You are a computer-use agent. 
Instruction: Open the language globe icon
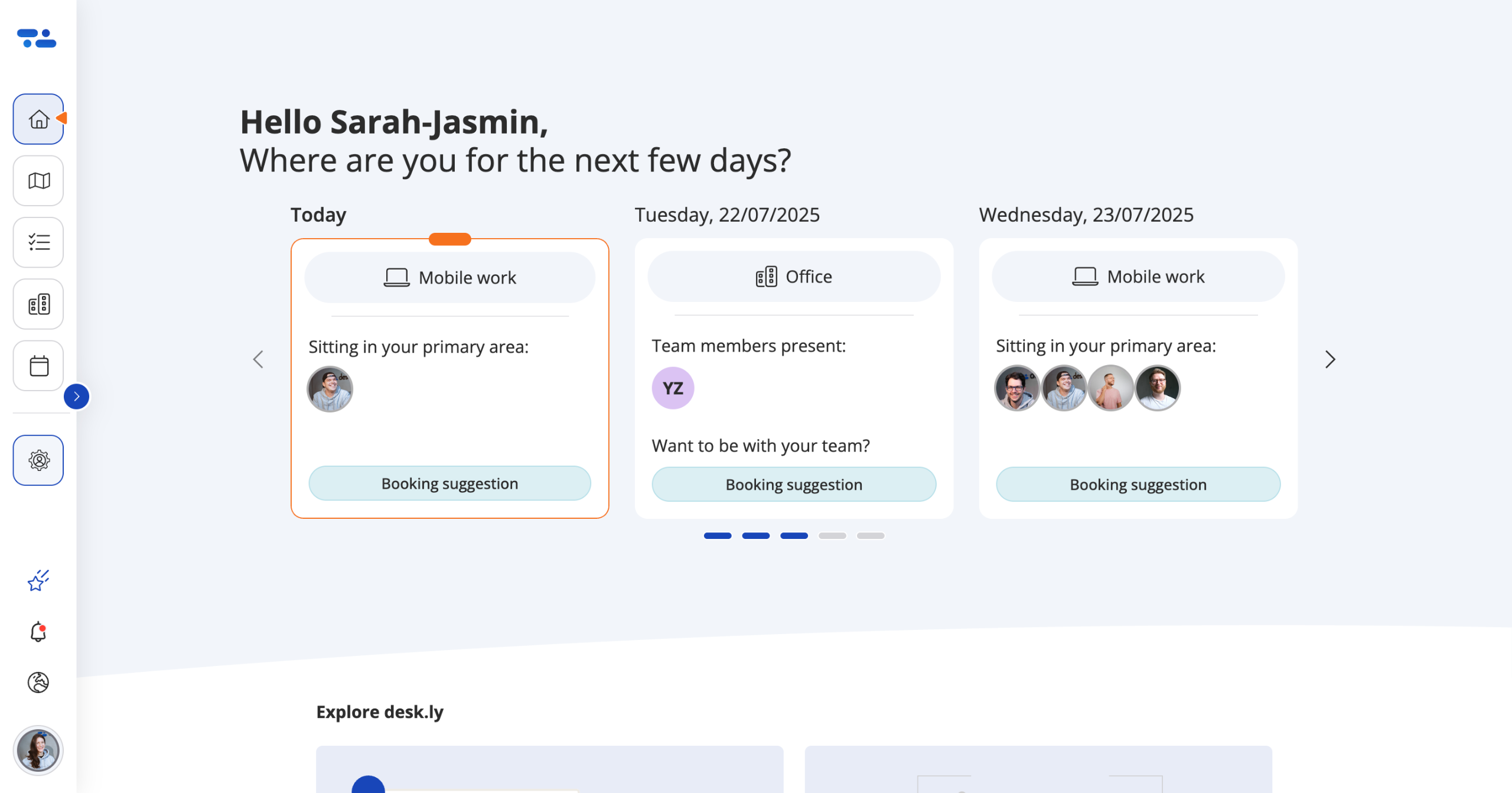[x=38, y=682]
